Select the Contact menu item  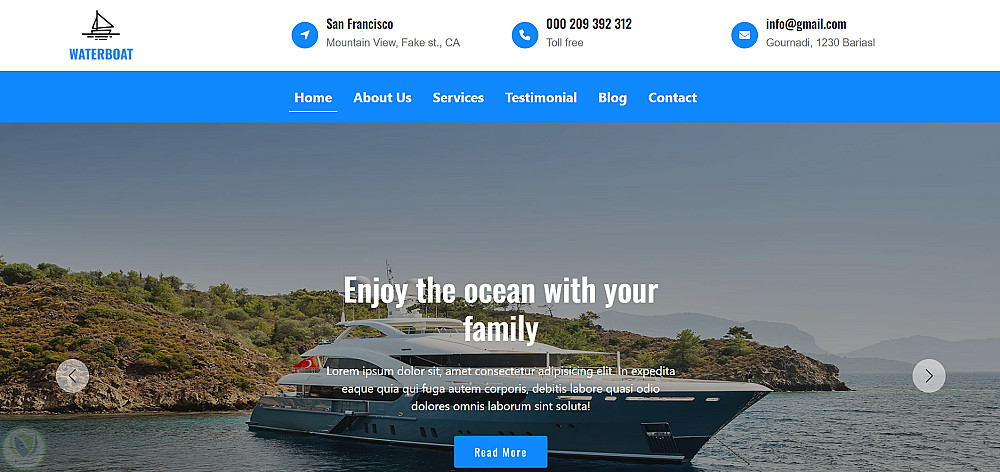pos(672,98)
